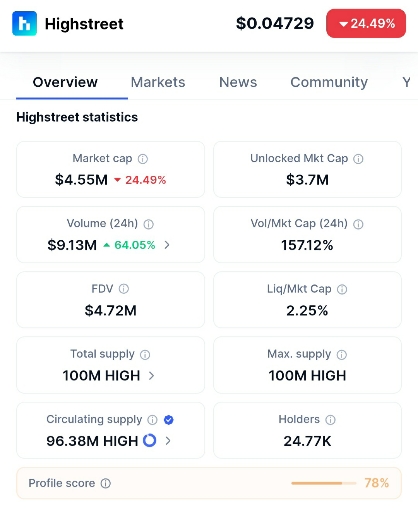Click the Profile score progress bar

tap(324, 483)
